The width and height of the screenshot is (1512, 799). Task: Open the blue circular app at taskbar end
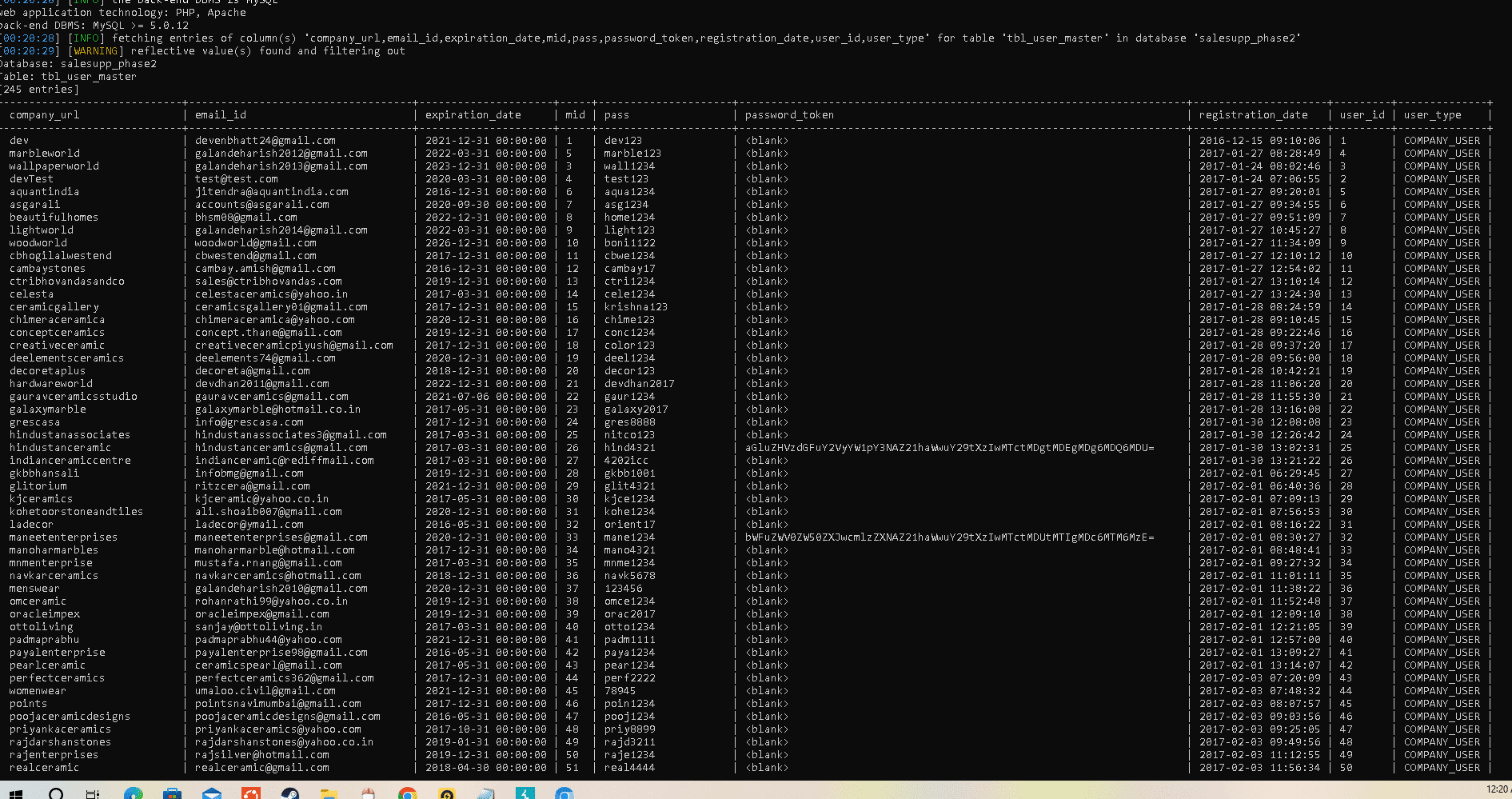coord(565,793)
